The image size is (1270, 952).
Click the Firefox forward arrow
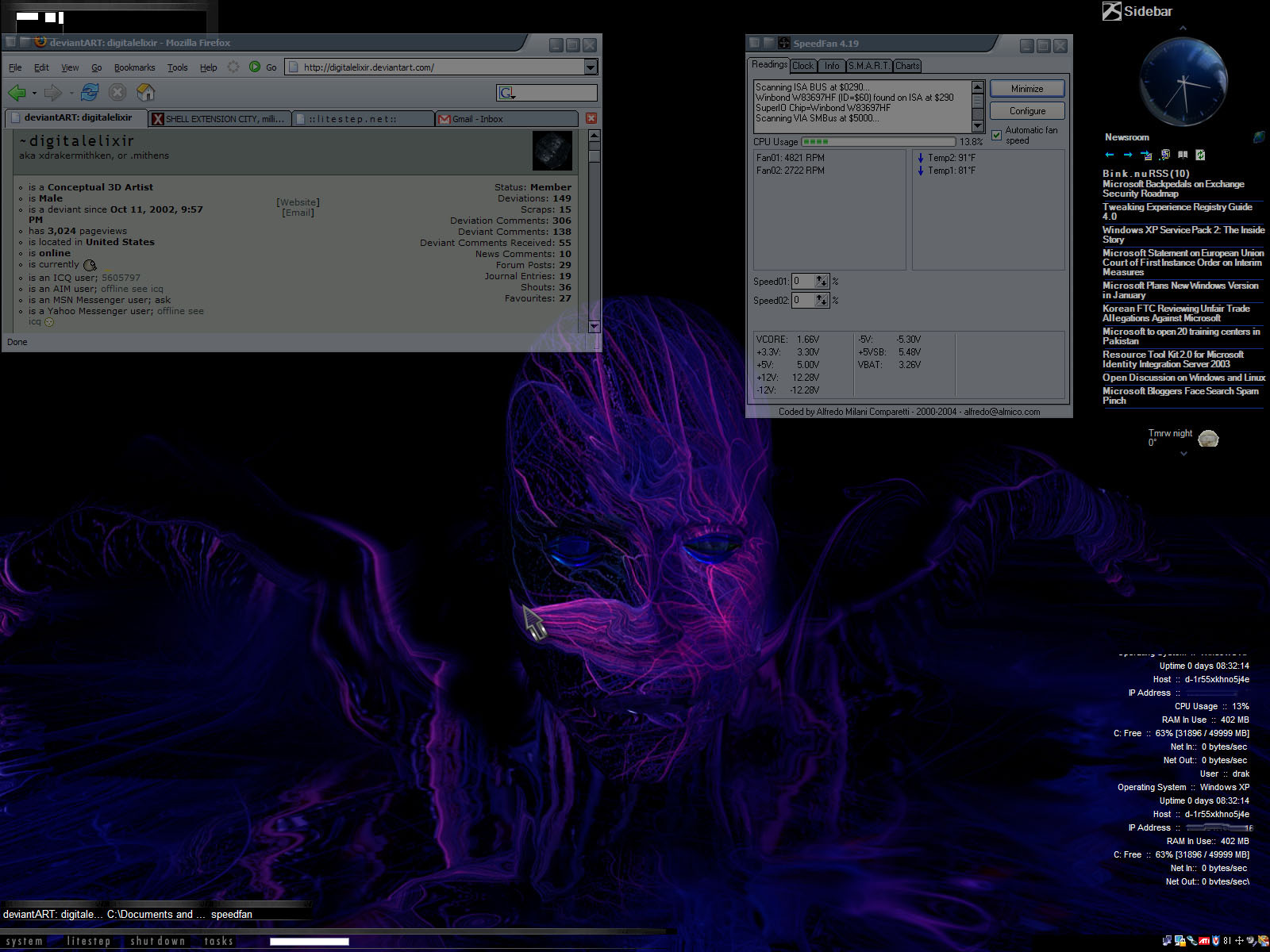click(52, 93)
